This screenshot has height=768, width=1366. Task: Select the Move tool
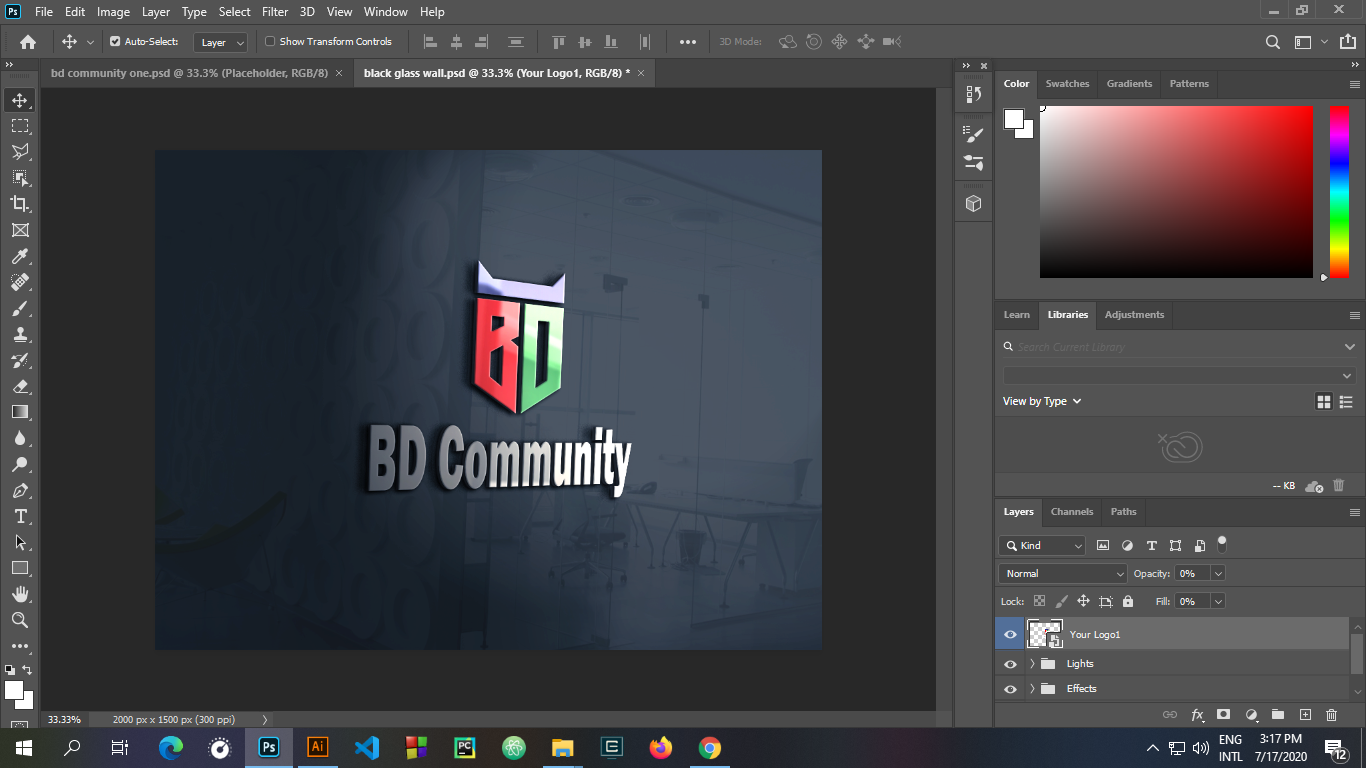coord(20,100)
